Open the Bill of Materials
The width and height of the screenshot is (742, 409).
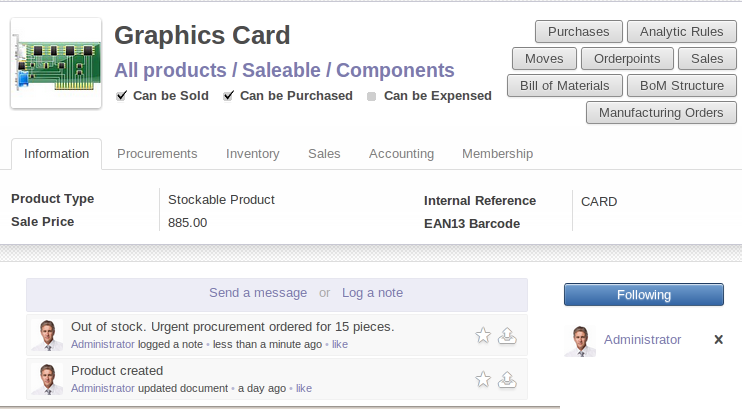pos(565,86)
